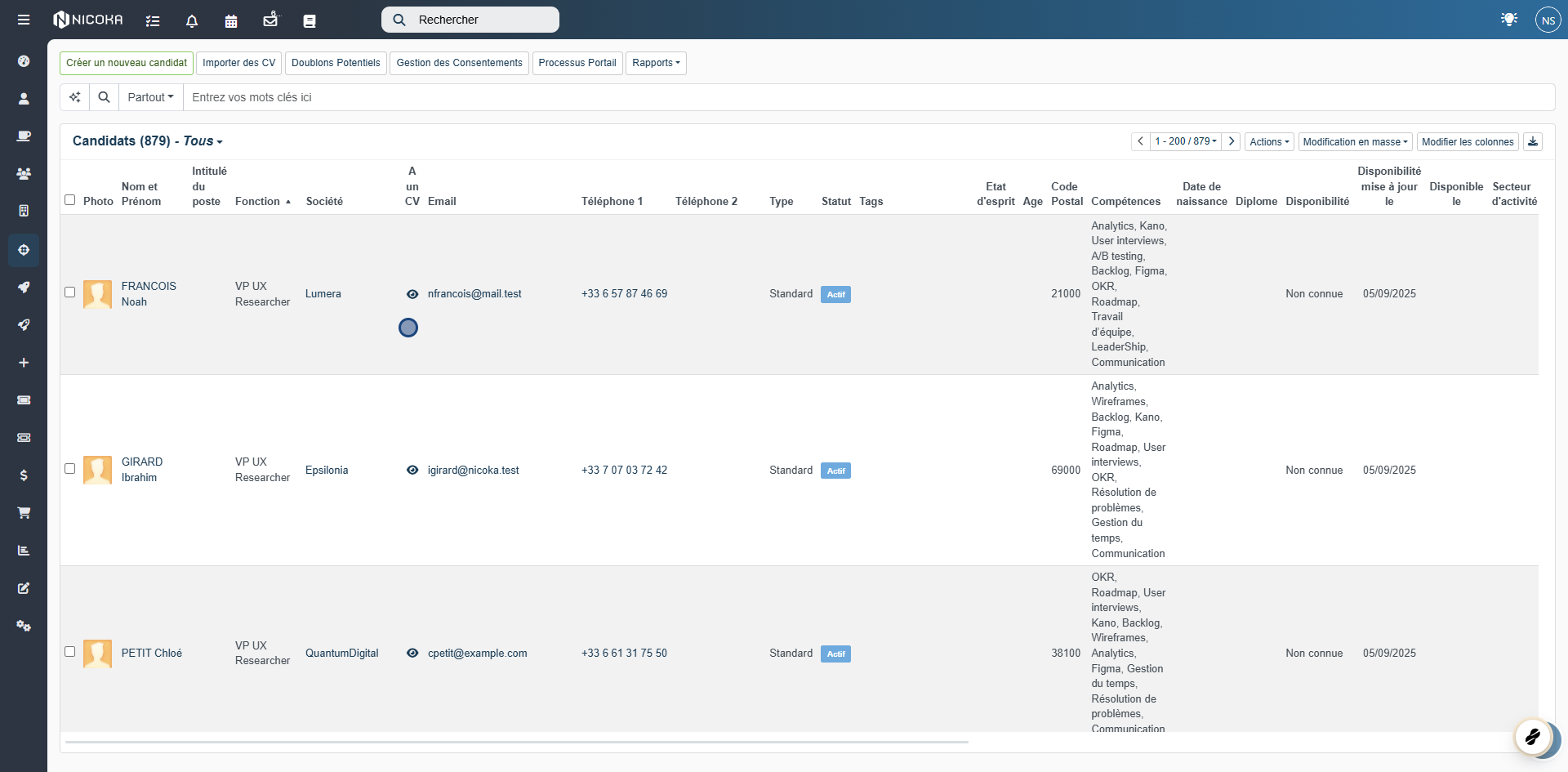
Task: Expand the Partout search scope dropdown
Action: 150,97
